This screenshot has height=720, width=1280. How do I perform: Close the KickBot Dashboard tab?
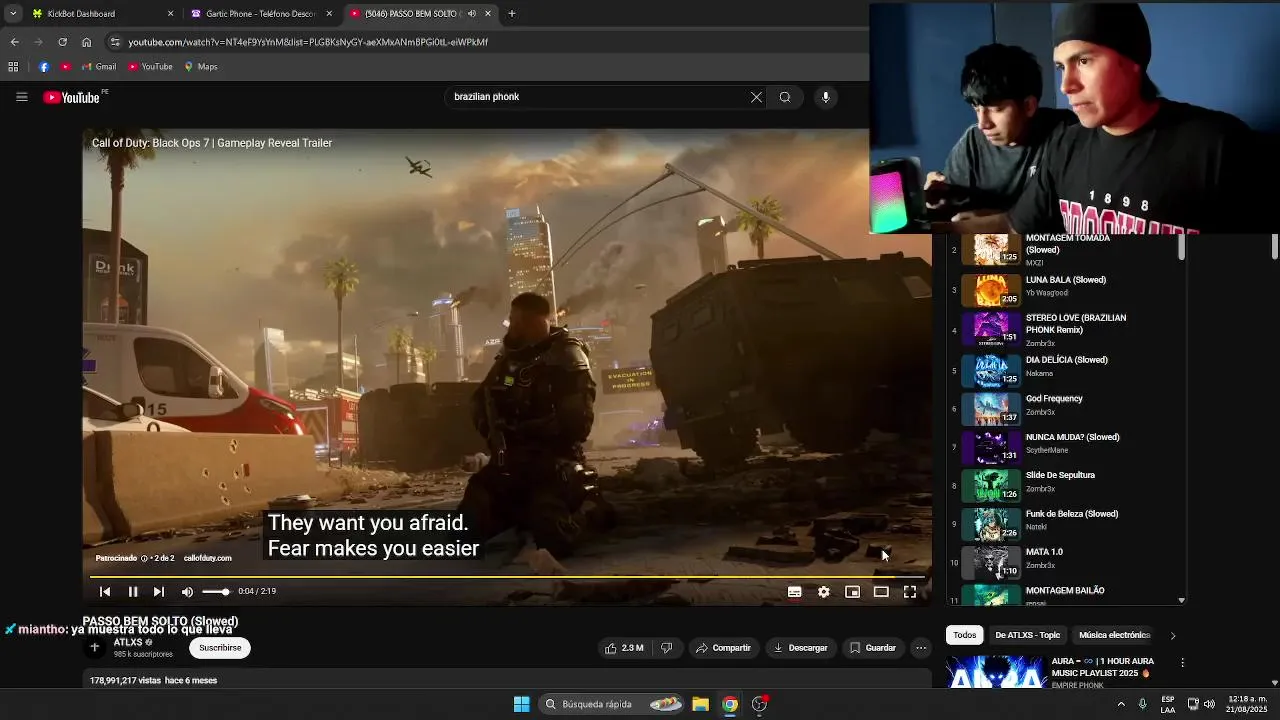point(170,14)
